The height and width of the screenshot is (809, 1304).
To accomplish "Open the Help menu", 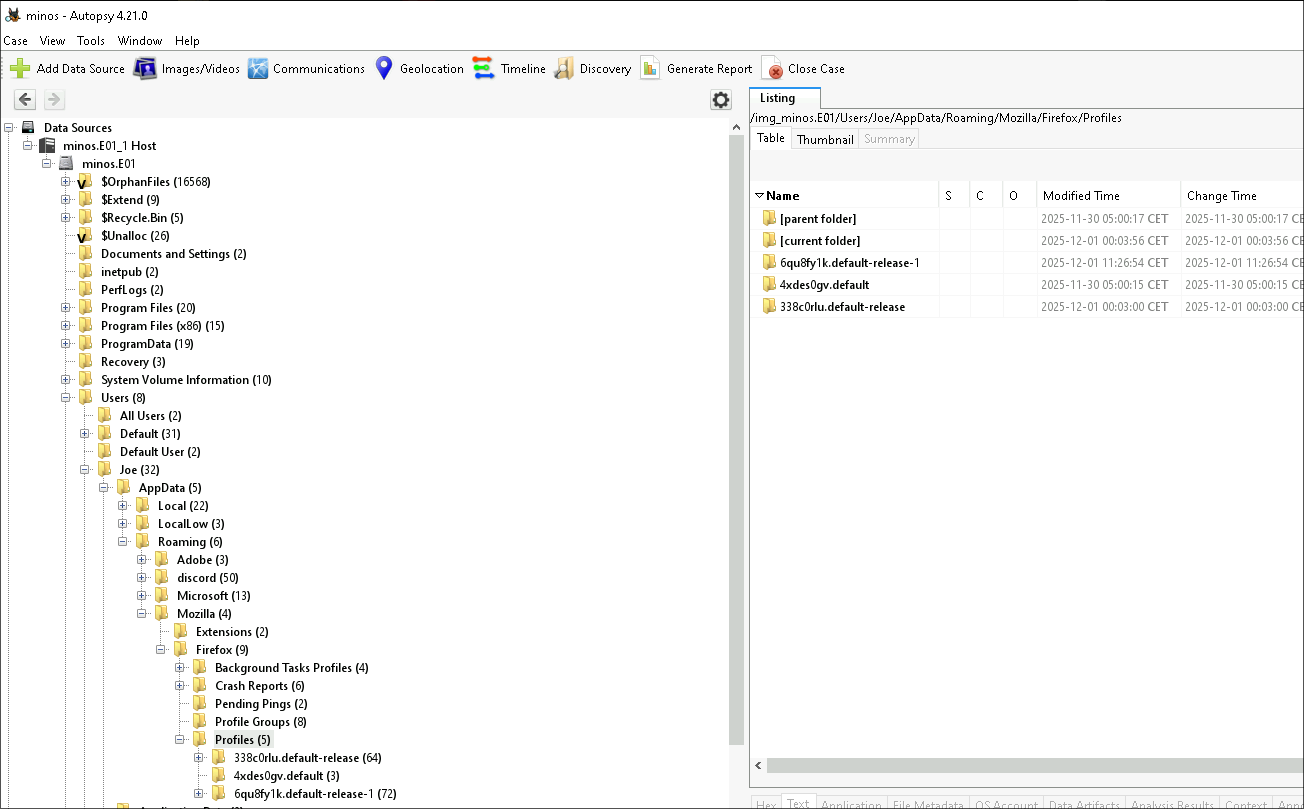I will (x=187, y=41).
